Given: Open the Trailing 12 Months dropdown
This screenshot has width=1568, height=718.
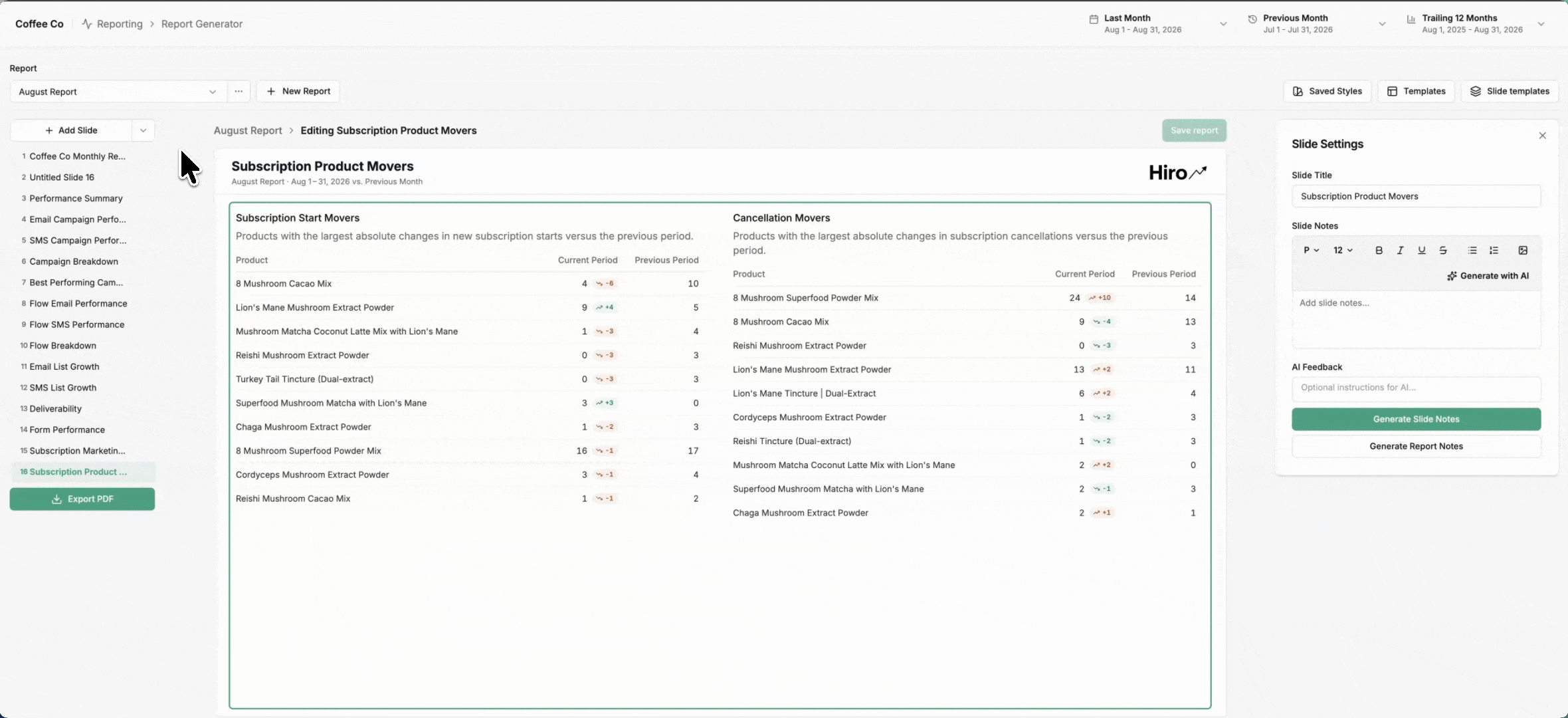Looking at the screenshot, I should 1476,24.
